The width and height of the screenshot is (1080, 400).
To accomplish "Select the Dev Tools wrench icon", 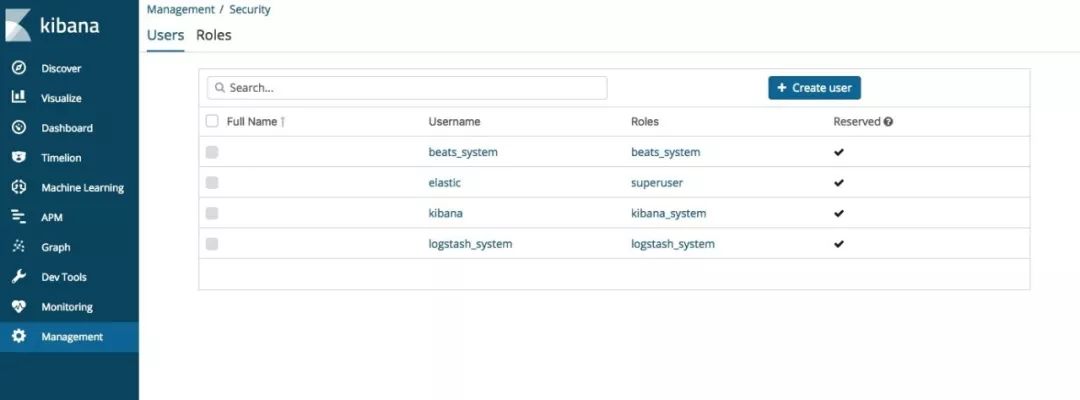I will (19, 277).
